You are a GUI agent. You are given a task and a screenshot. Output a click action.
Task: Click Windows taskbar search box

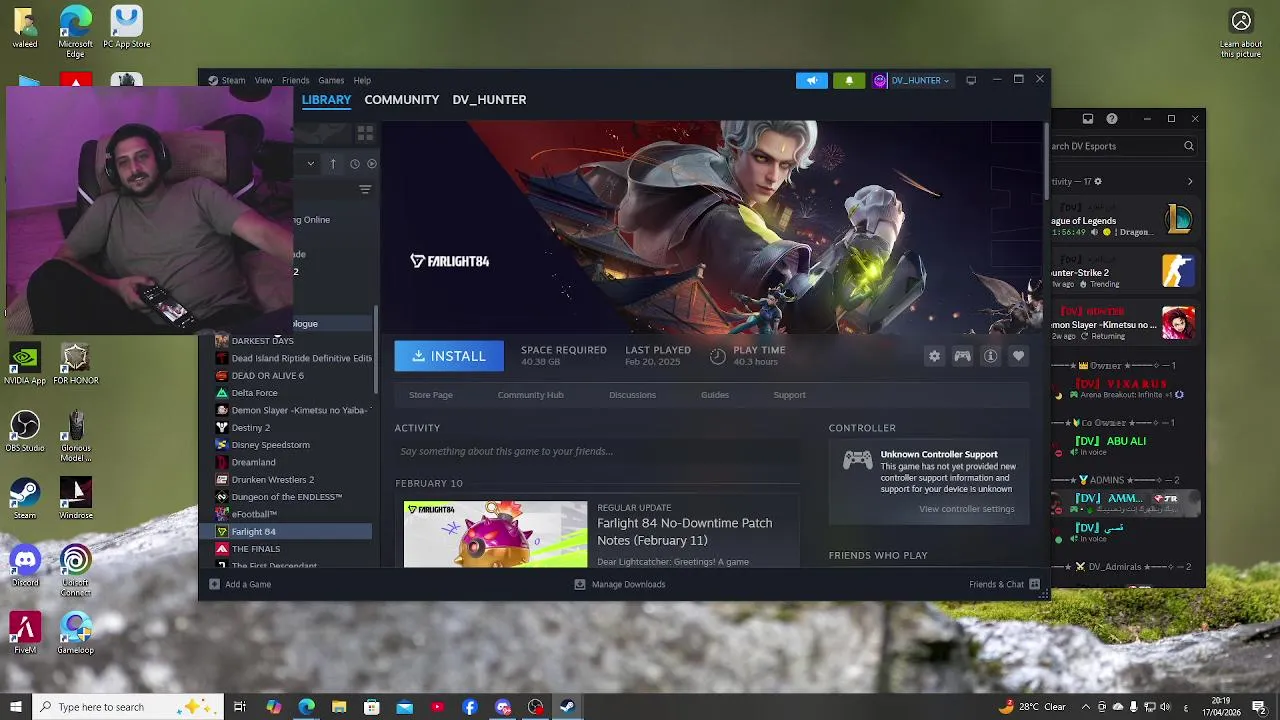[x=128, y=707]
